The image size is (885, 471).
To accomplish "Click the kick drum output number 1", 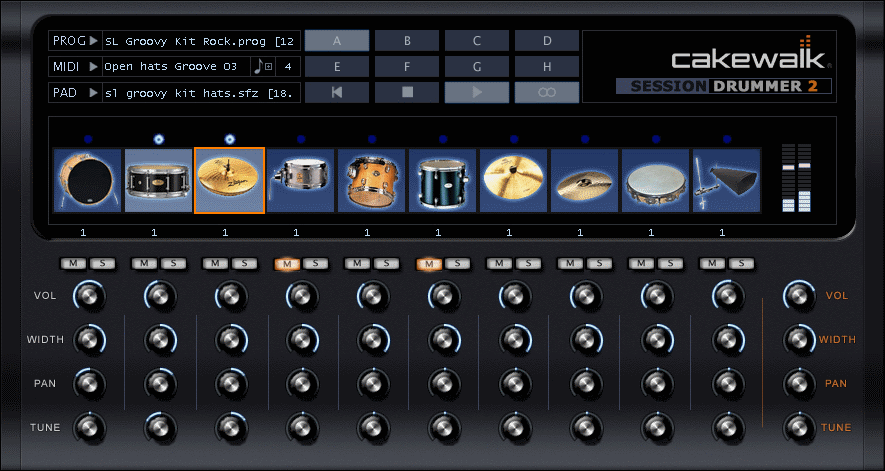I will (83, 232).
